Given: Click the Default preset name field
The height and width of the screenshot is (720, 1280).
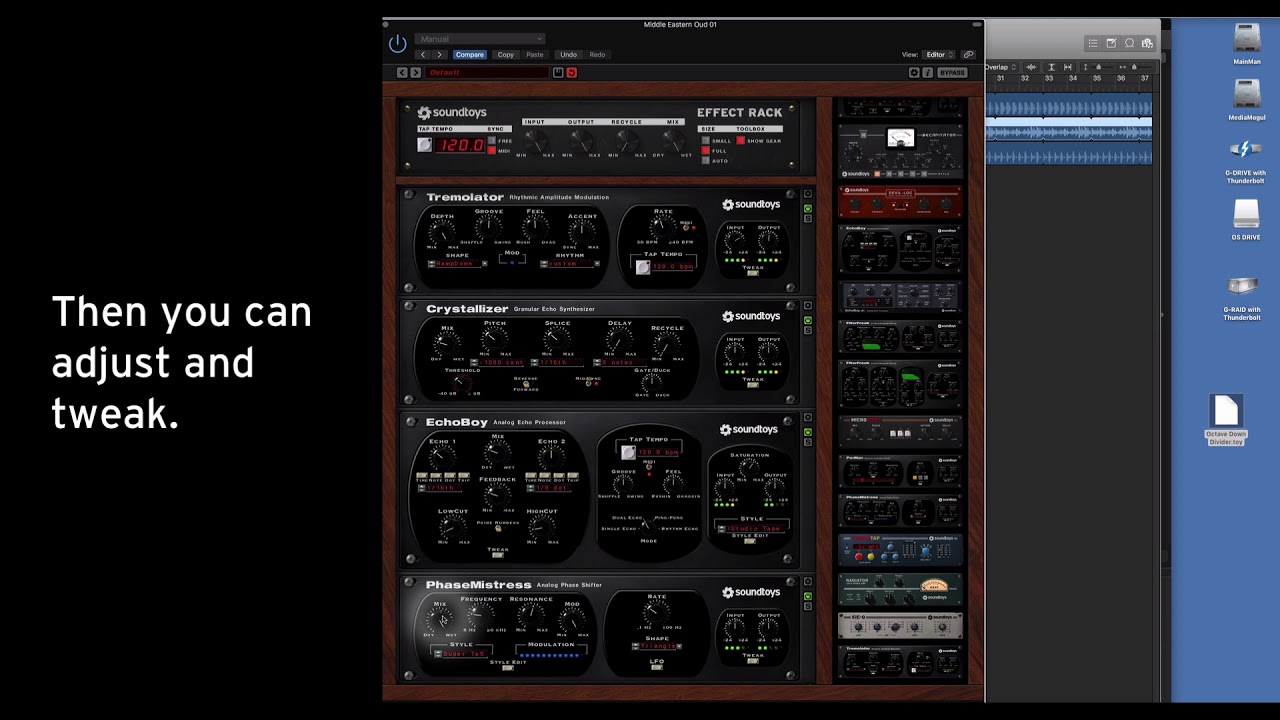Looking at the screenshot, I should click(487, 73).
